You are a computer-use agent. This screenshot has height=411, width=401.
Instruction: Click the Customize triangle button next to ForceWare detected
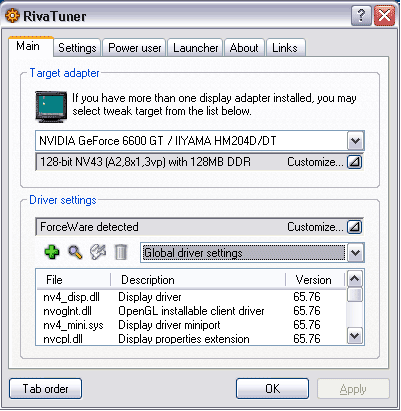click(354, 227)
